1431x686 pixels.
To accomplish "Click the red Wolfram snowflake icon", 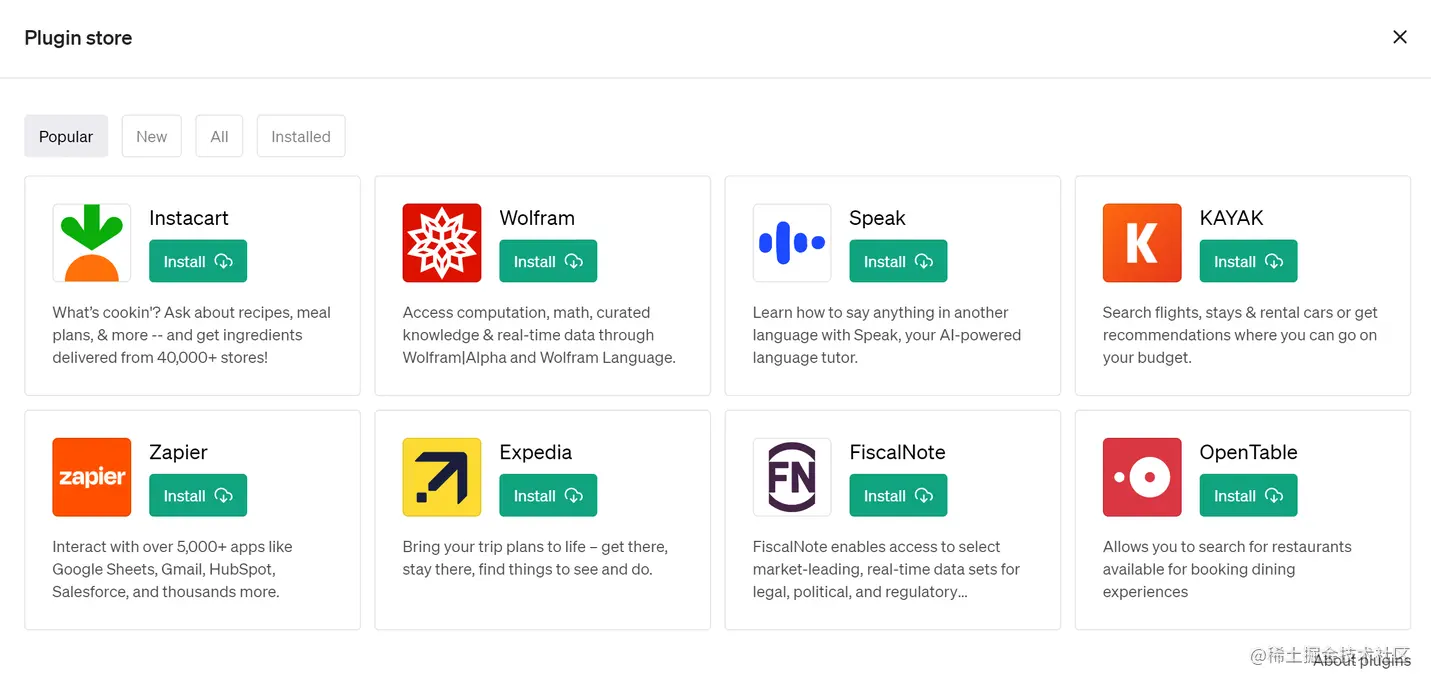I will click(442, 243).
